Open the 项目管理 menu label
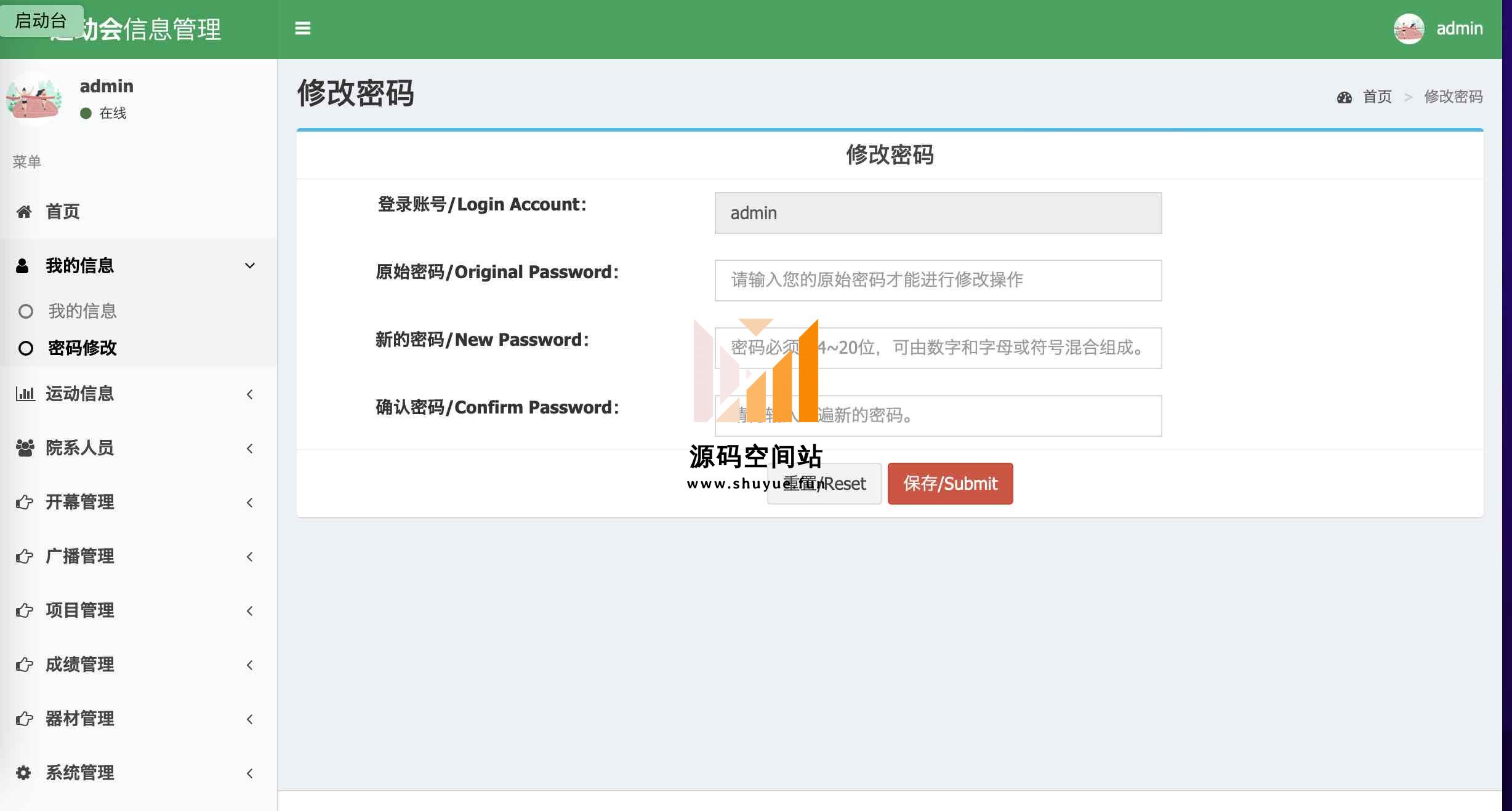Screen dimensions: 1512x811 (x=80, y=610)
